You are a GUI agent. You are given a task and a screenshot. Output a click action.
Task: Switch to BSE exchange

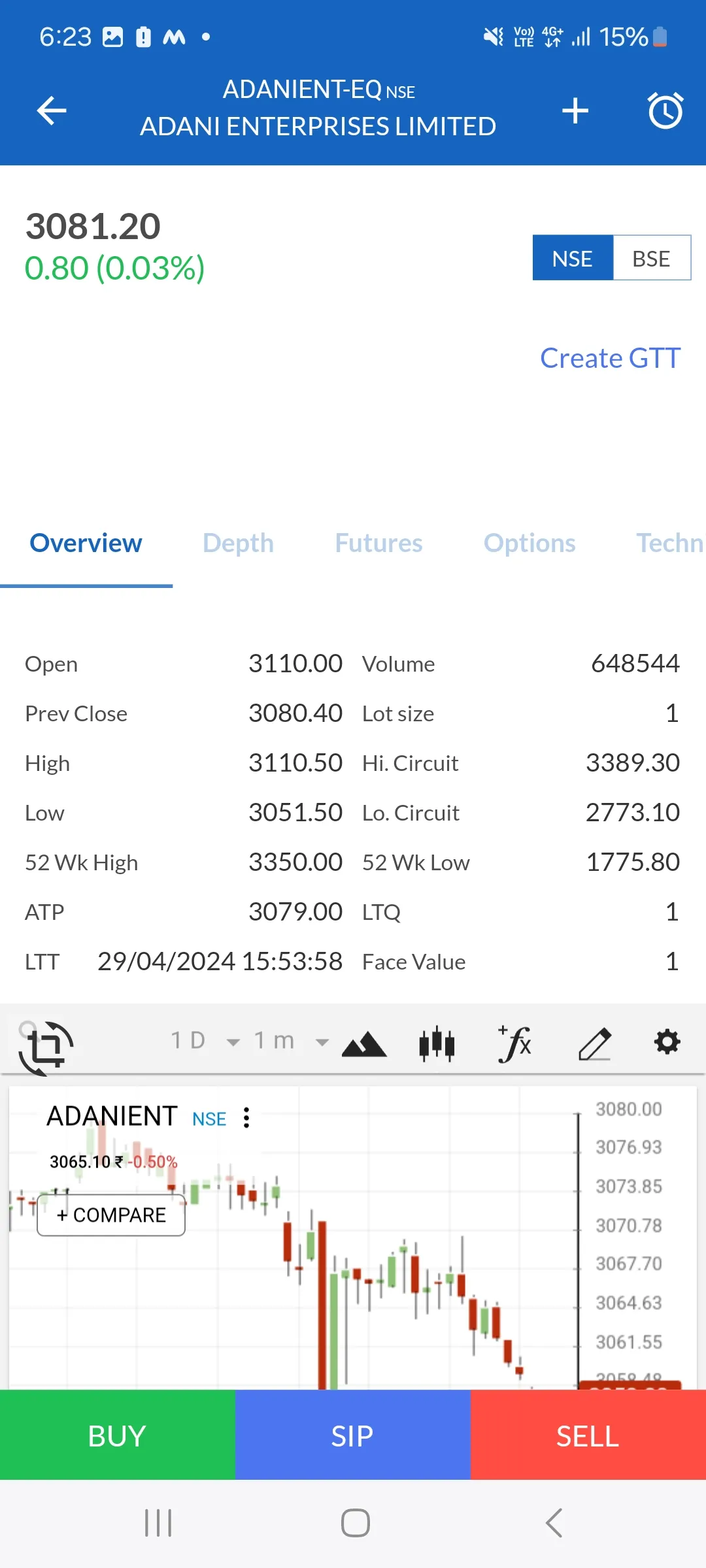click(652, 258)
